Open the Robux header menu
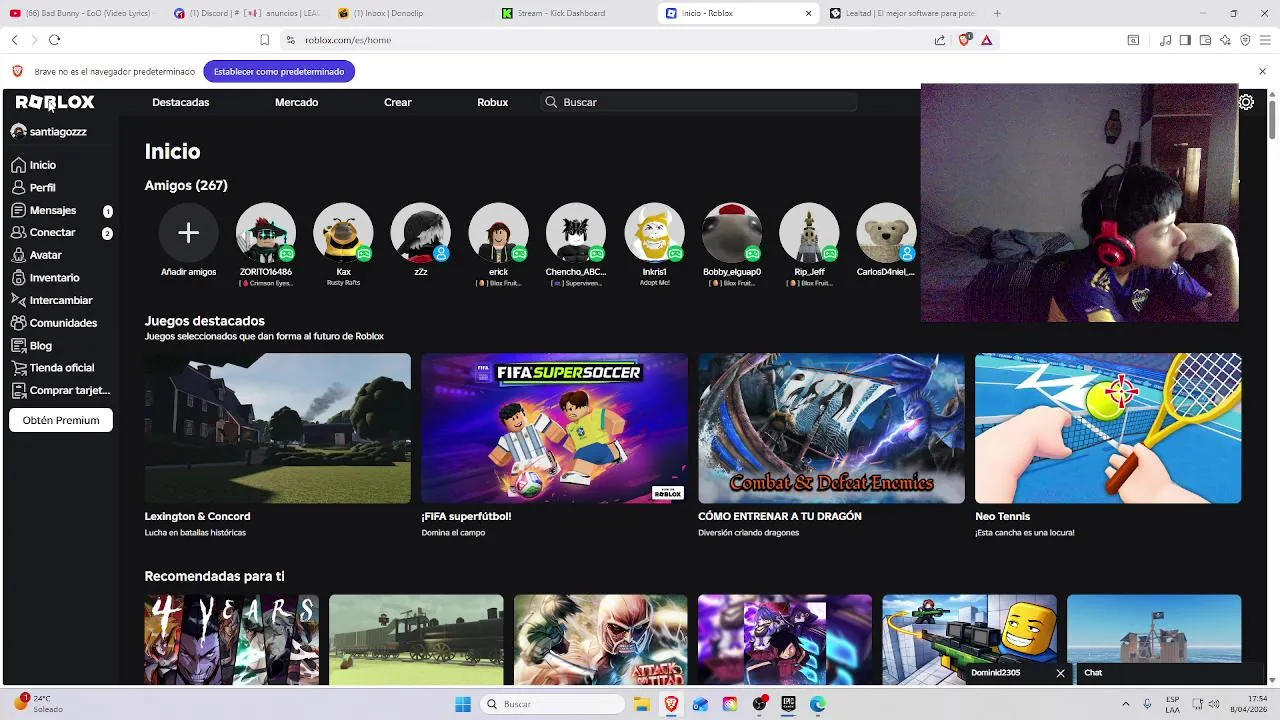The width and height of the screenshot is (1280, 720). point(493,102)
